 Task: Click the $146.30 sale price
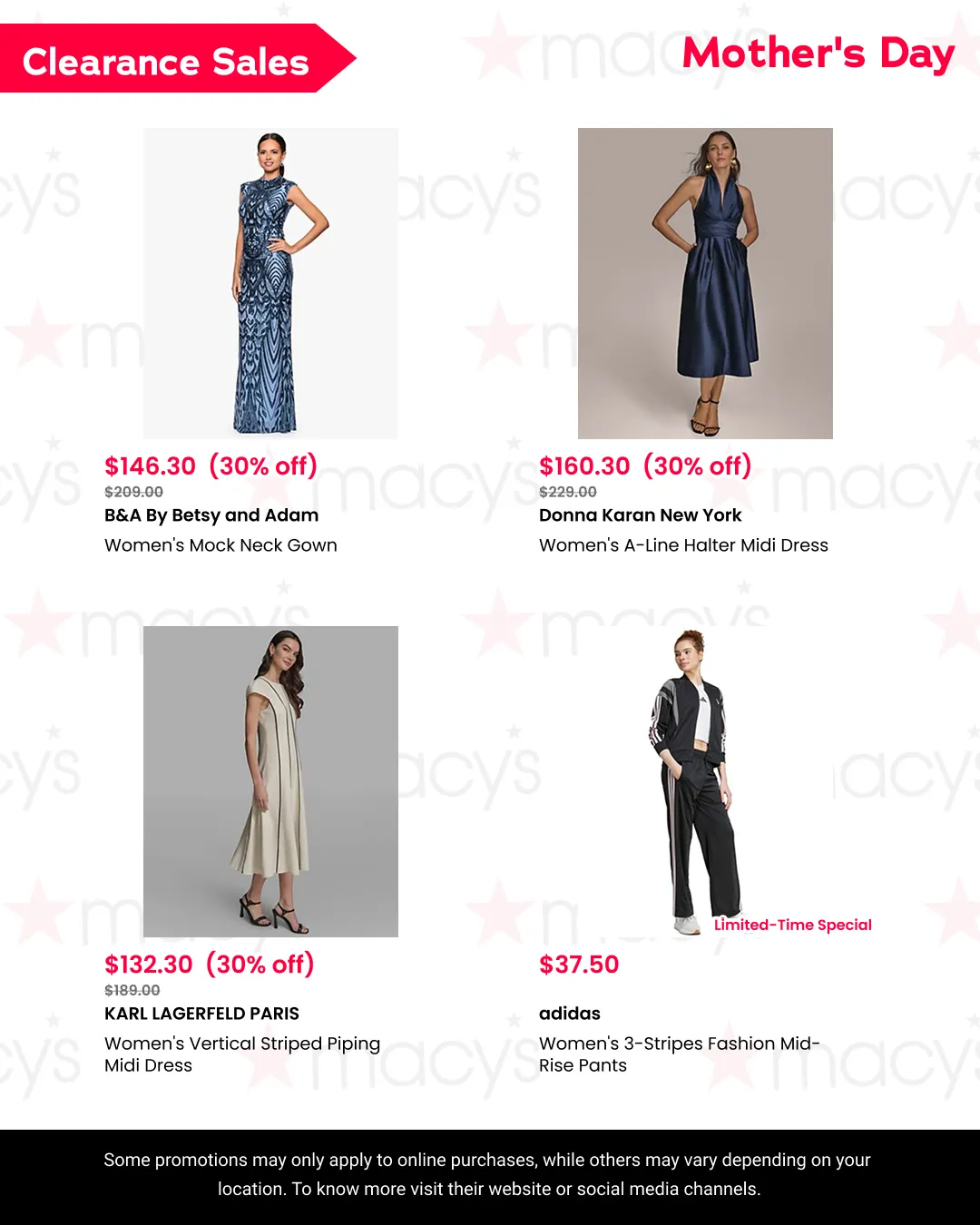click(150, 466)
